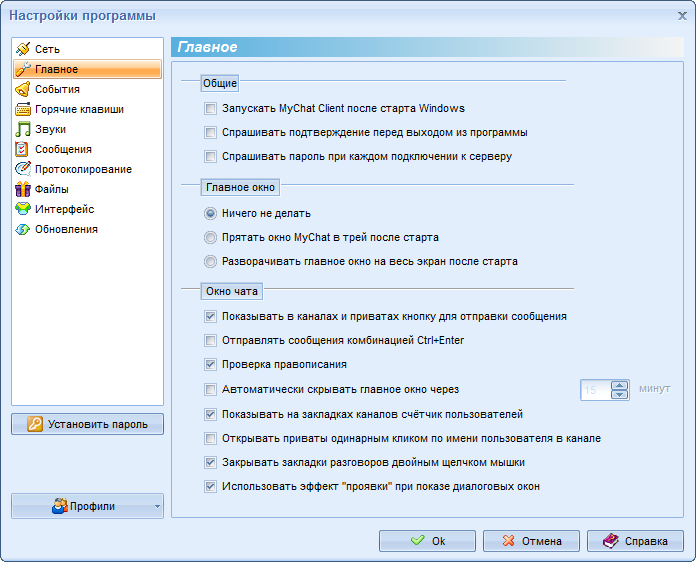Disable Использовать эффект проявки checkbox

pyautogui.click(x=210, y=486)
